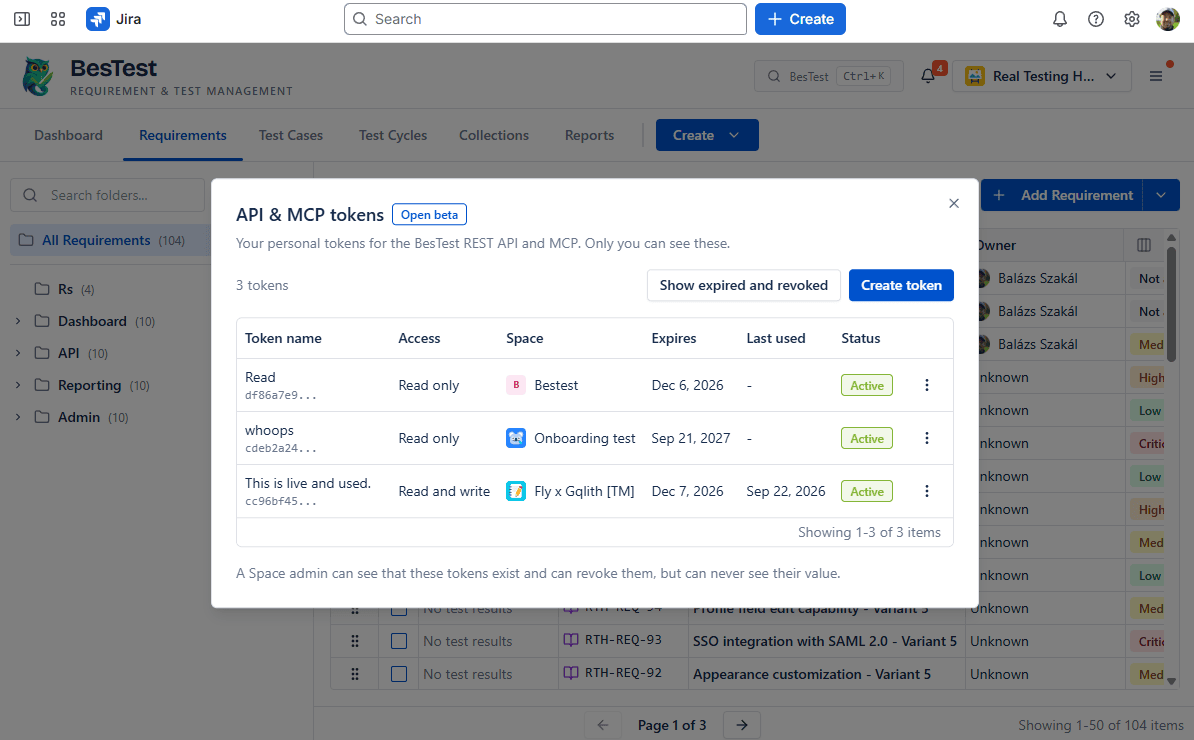
Task: Click the Active status of whoops token
Action: tap(867, 439)
